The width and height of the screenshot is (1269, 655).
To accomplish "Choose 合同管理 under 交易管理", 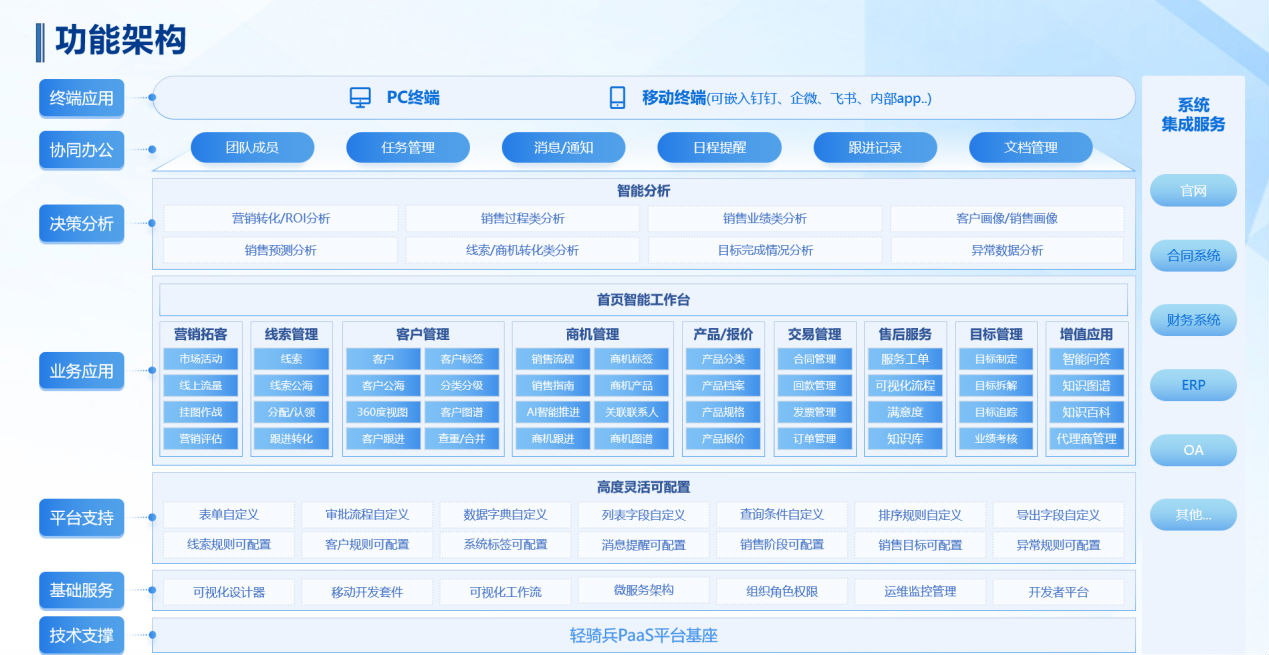I will coord(814,359).
